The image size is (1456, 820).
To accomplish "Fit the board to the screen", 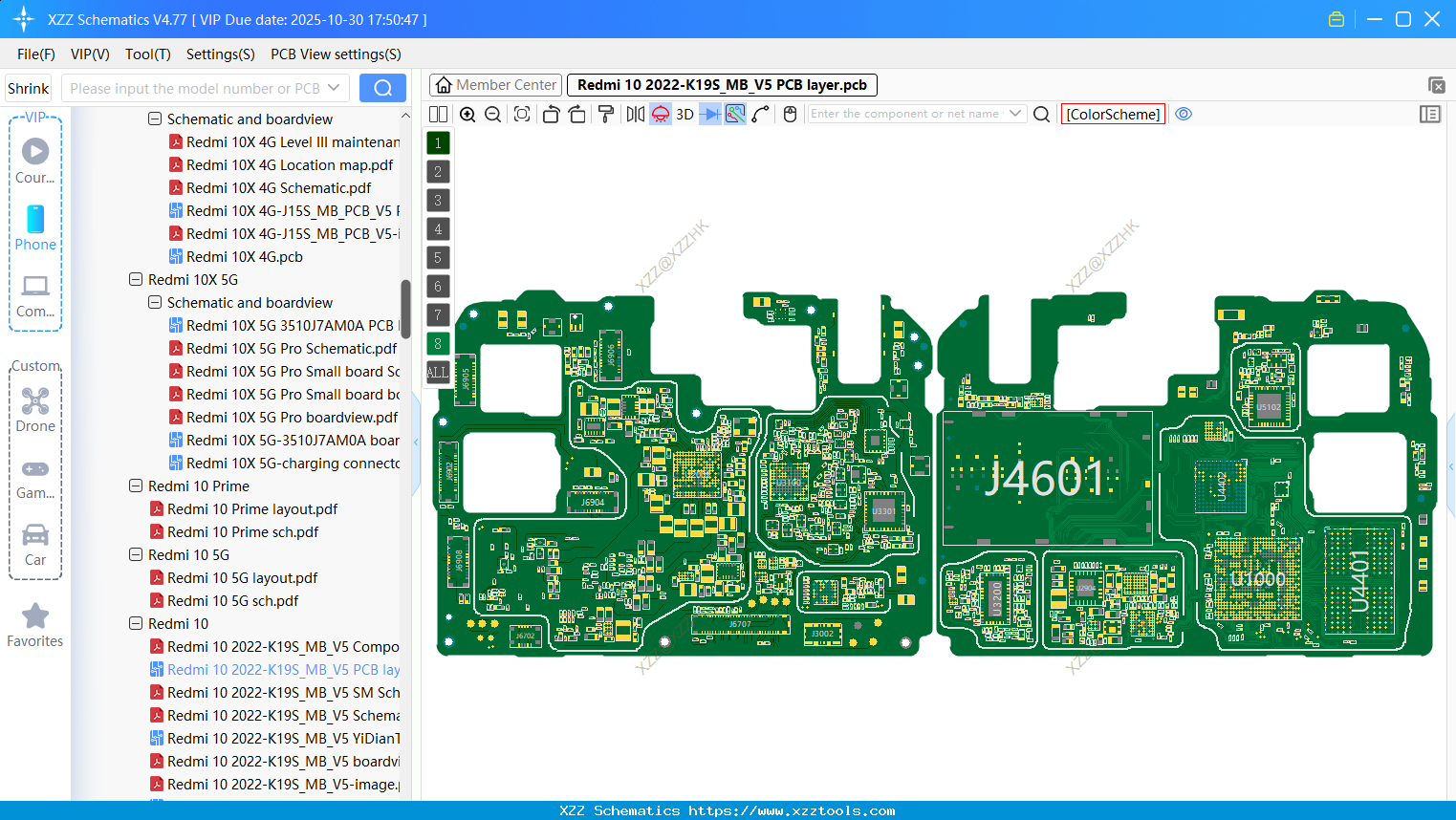I will [x=522, y=114].
